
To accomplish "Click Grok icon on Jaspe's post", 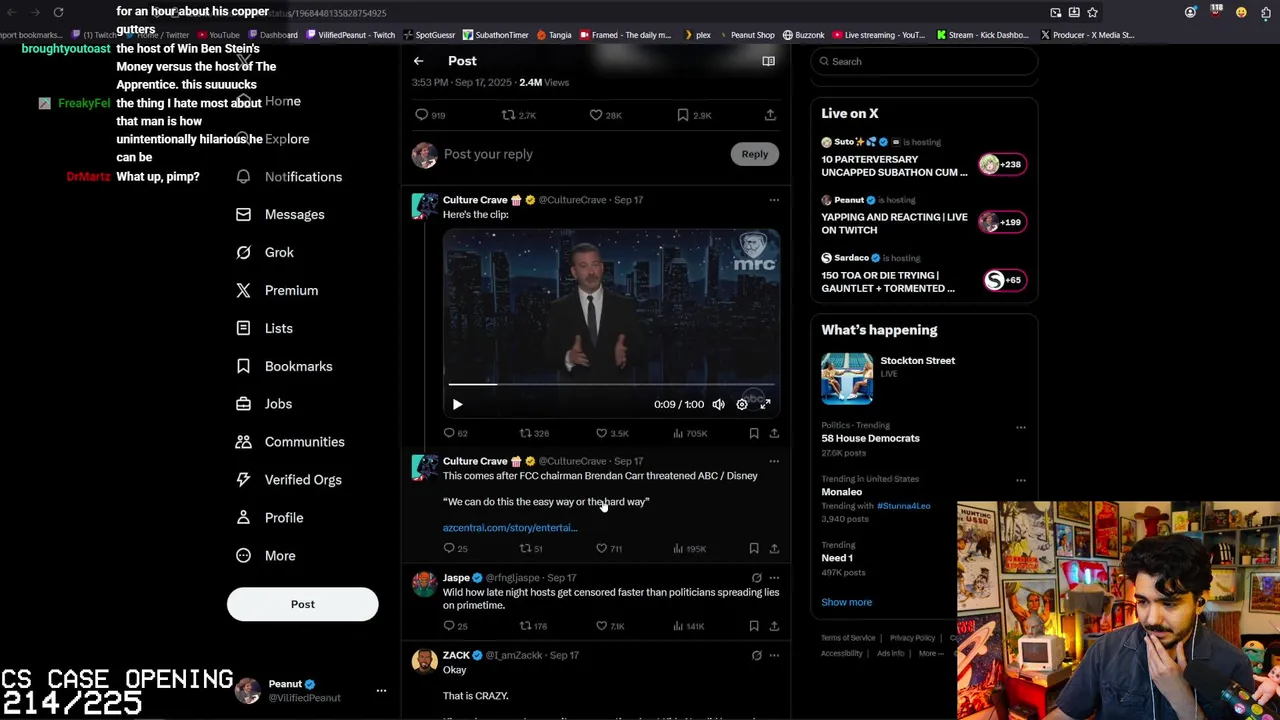I will (756, 578).
